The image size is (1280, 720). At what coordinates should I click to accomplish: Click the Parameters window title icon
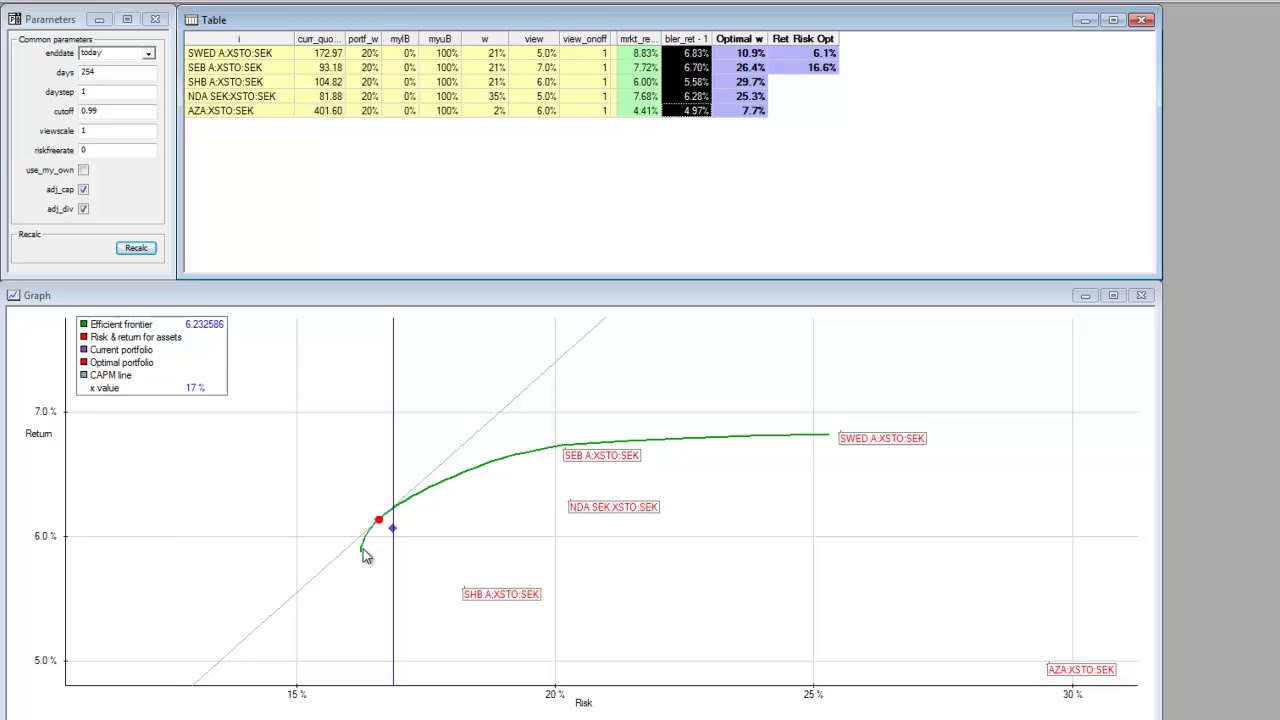[14, 19]
